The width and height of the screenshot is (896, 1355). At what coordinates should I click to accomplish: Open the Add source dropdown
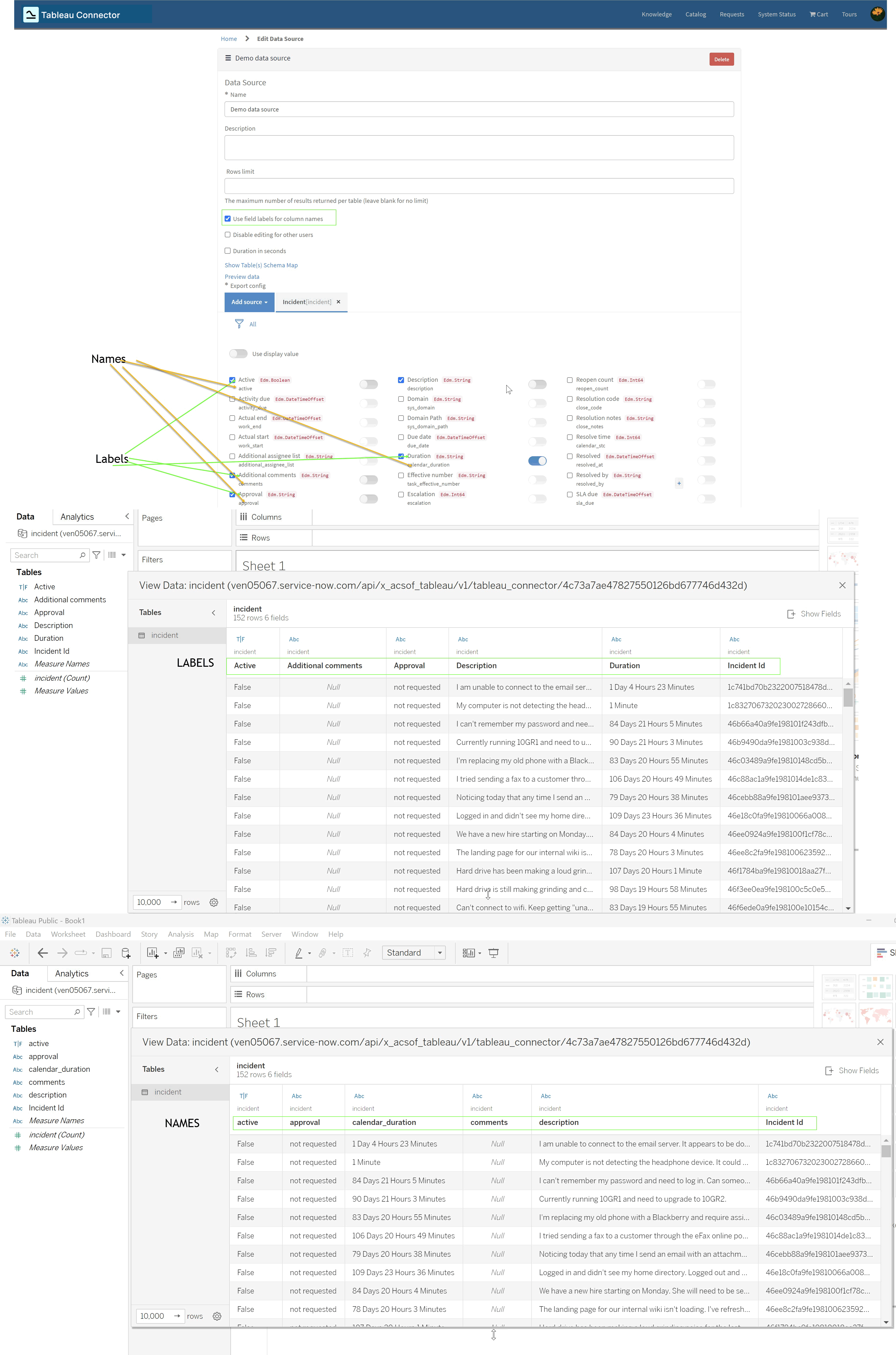249,302
